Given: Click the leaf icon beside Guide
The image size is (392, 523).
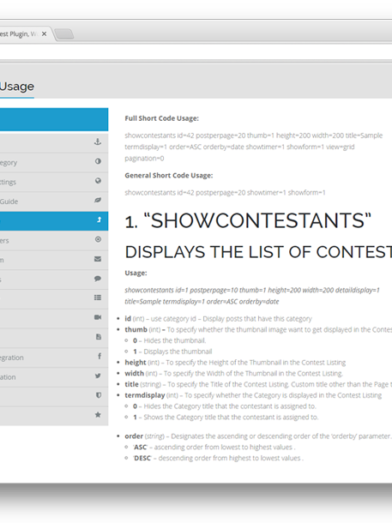Looking at the screenshot, I should tap(98, 200).
